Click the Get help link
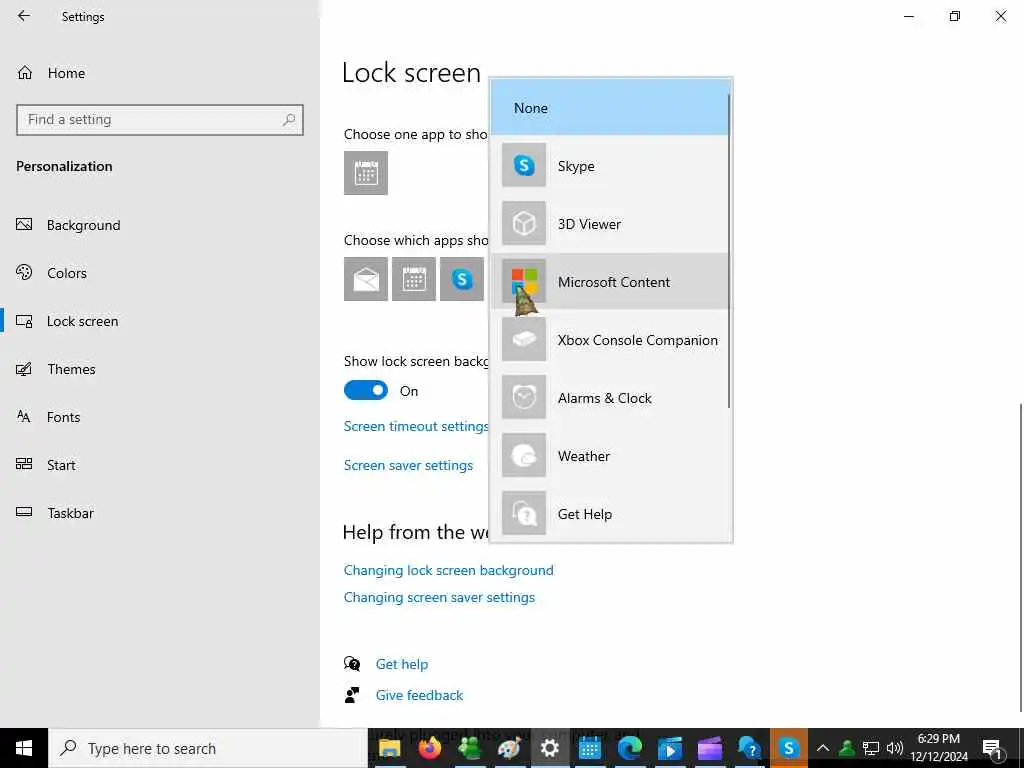1024x768 pixels. click(x=402, y=664)
